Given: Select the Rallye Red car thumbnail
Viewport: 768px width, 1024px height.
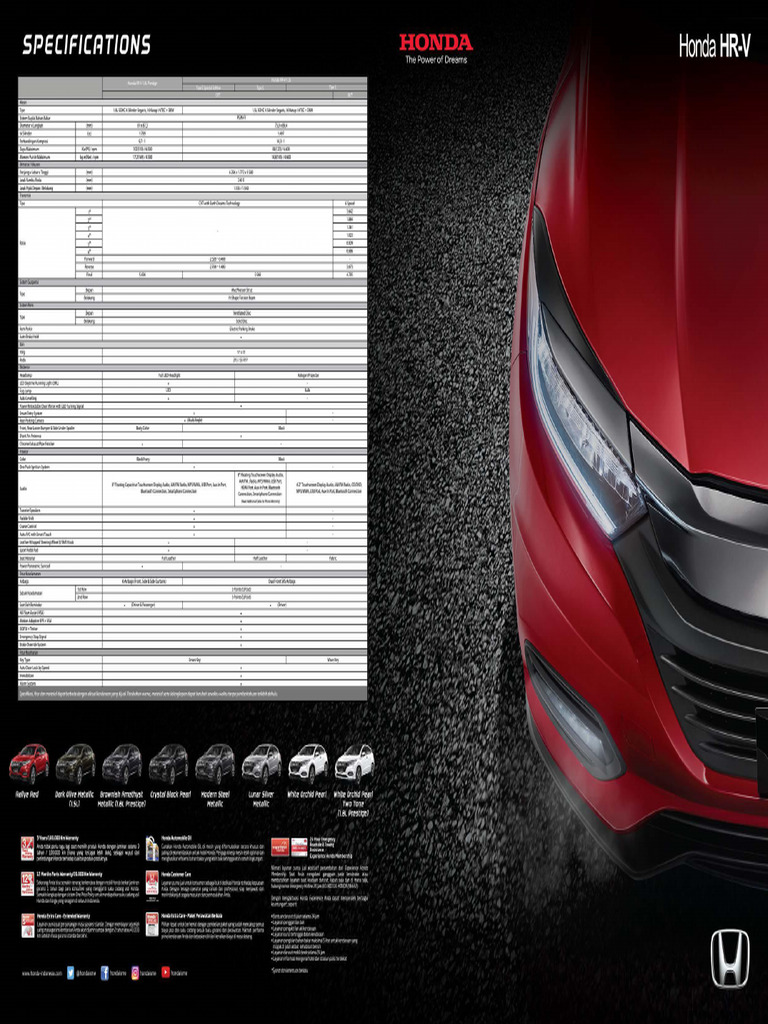Looking at the screenshot, I should [29, 764].
